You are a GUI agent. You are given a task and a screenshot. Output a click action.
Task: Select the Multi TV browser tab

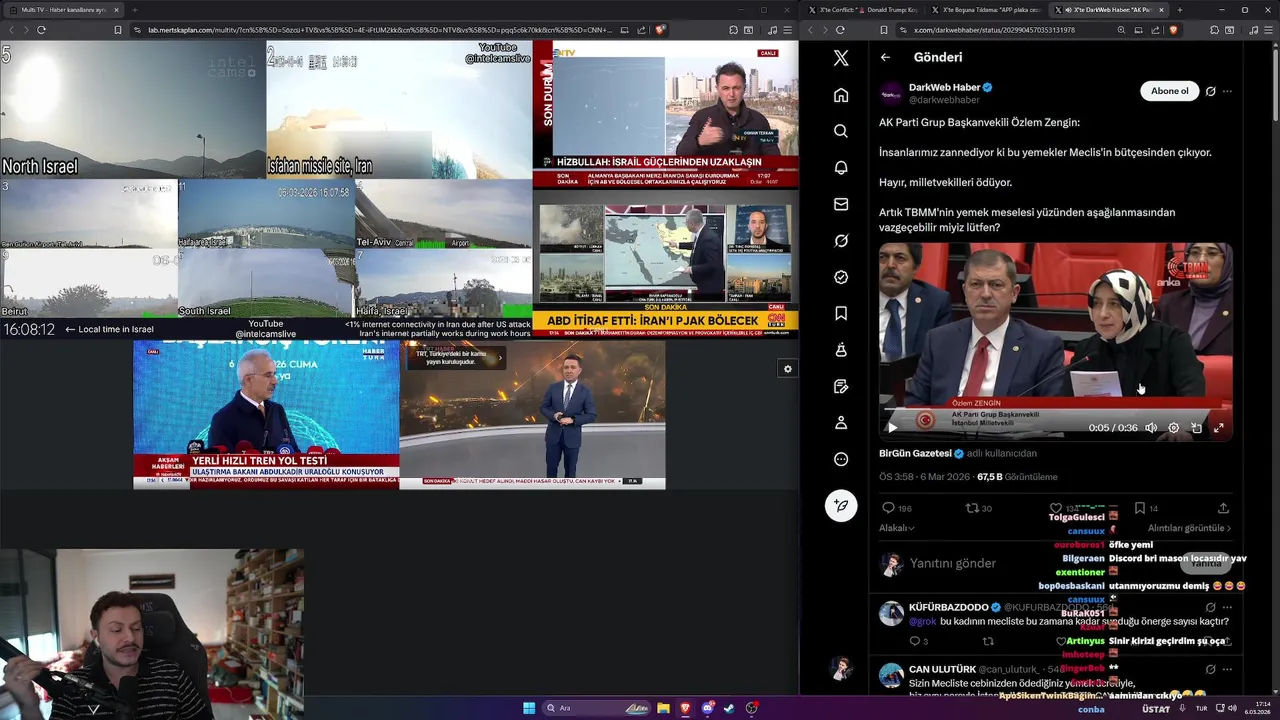(x=63, y=10)
